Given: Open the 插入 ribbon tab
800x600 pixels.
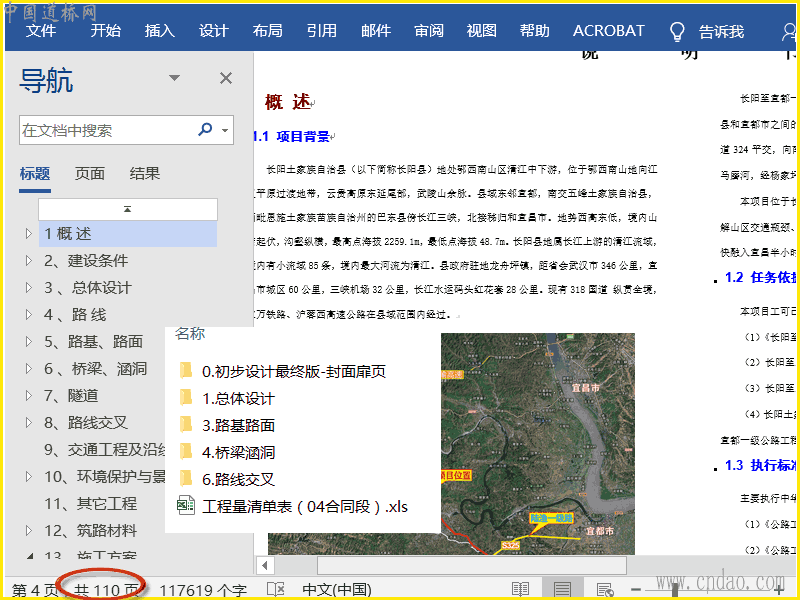Looking at the screenshot, I should click(159, 31).
